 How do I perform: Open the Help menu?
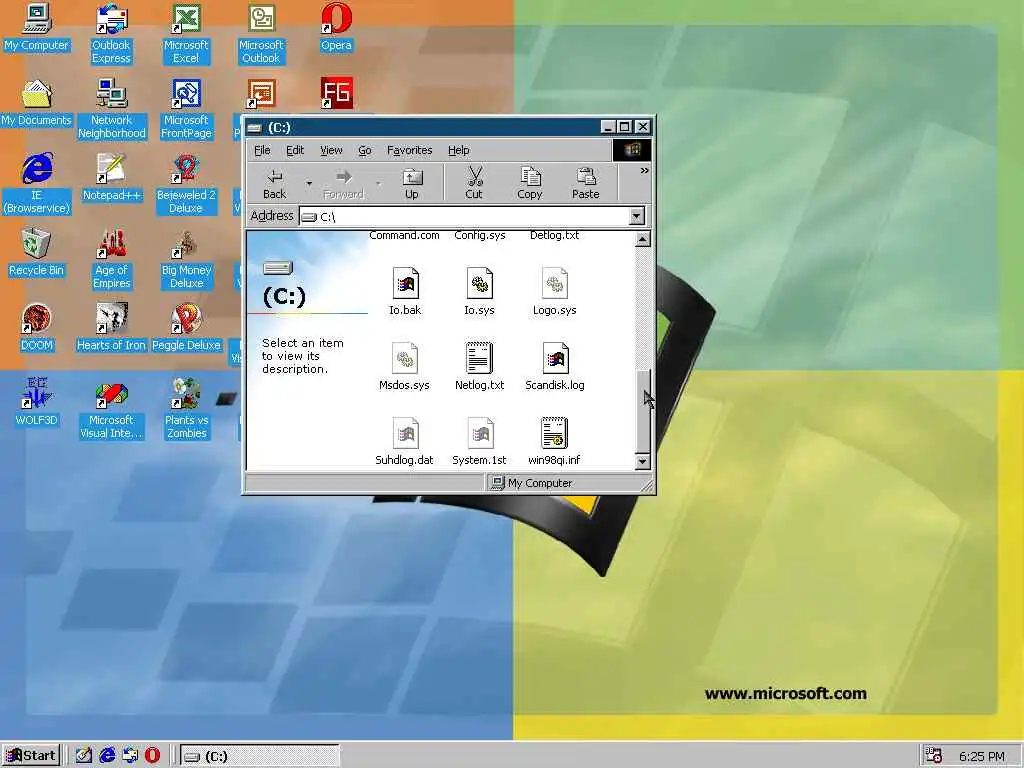(x=458, y=150)
